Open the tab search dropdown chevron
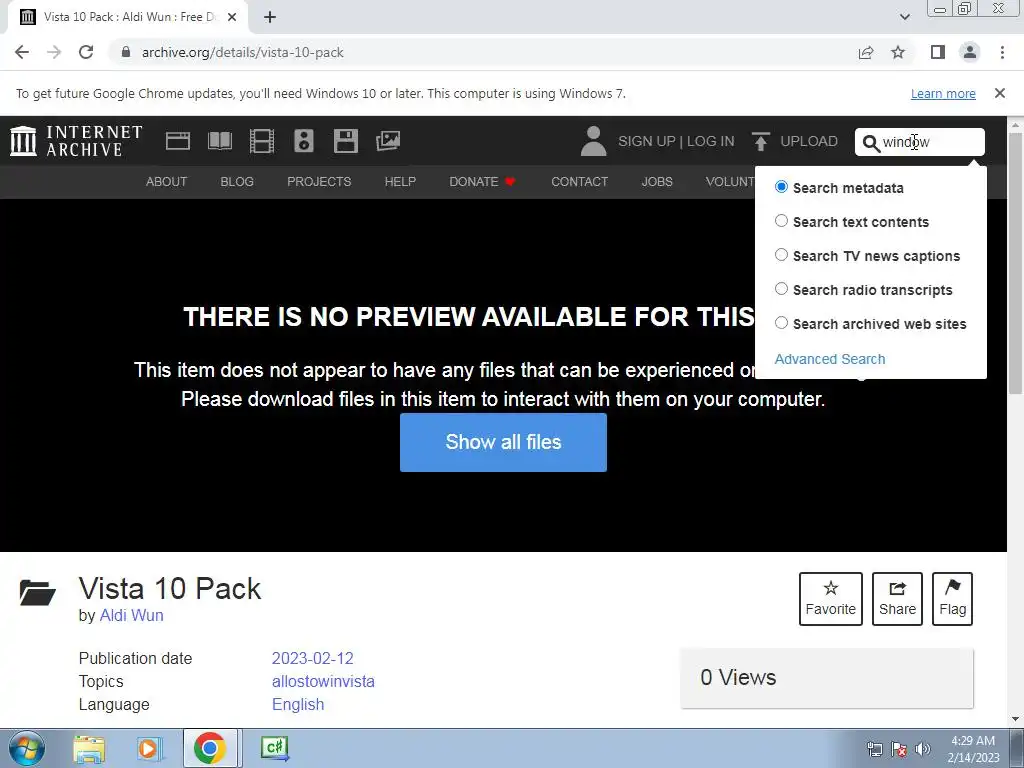Screen dimensions: 1024x768 (x=904, y=17)
